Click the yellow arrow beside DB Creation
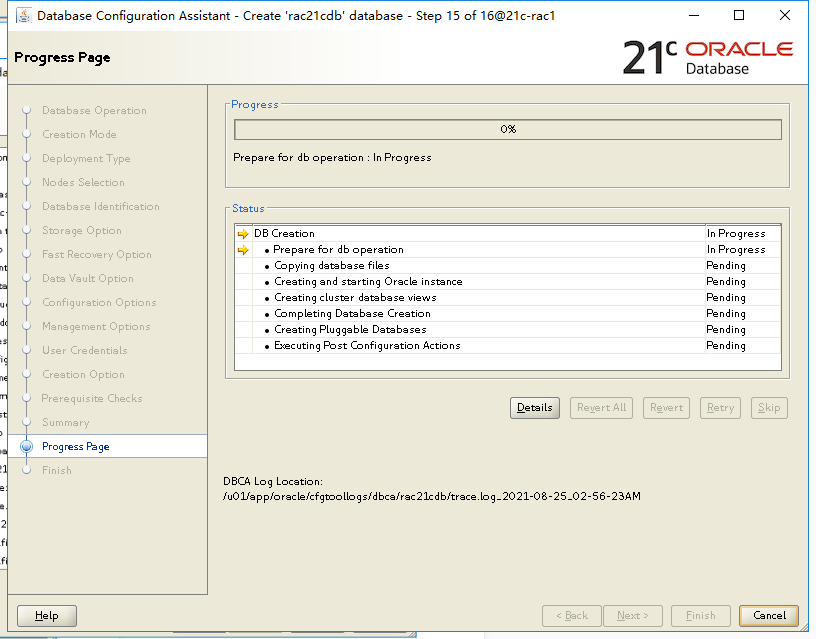The image size is (816, 639). 243,234
